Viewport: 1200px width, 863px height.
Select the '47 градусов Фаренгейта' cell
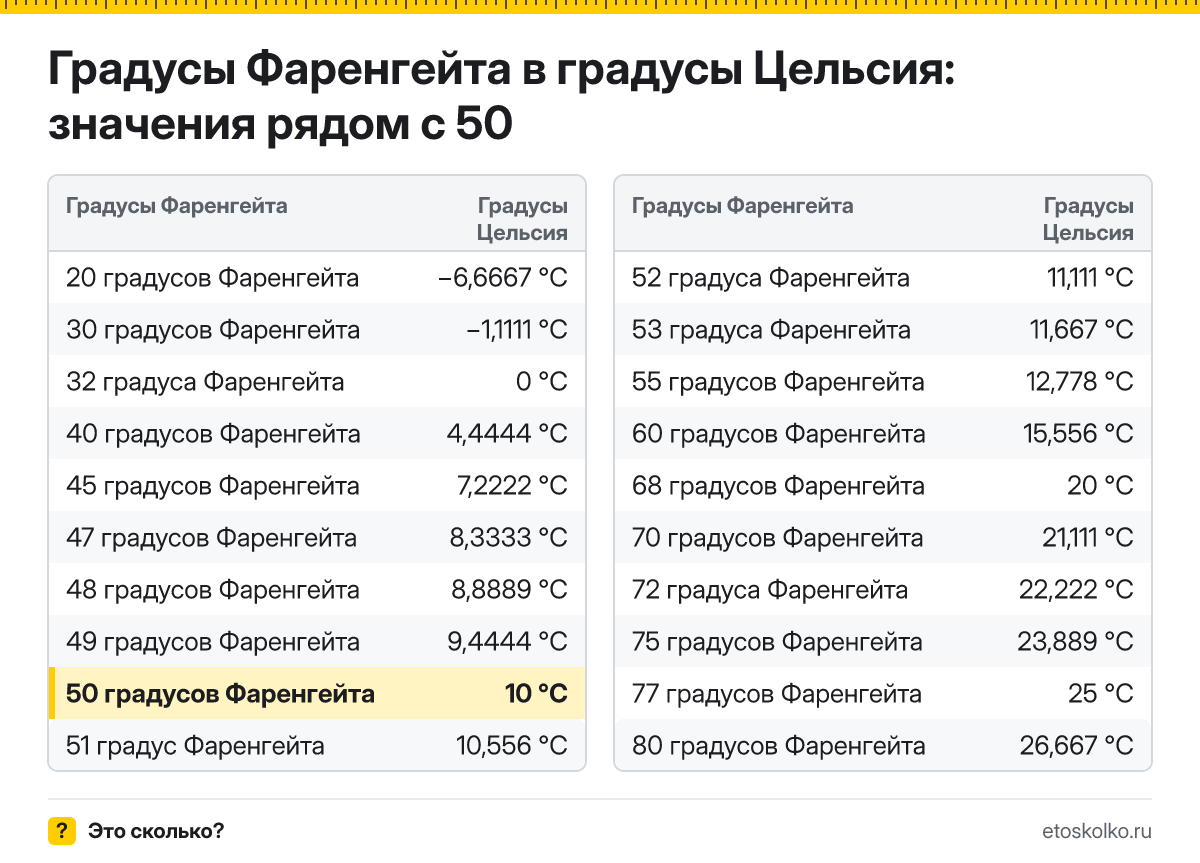(x=211, y=538)
